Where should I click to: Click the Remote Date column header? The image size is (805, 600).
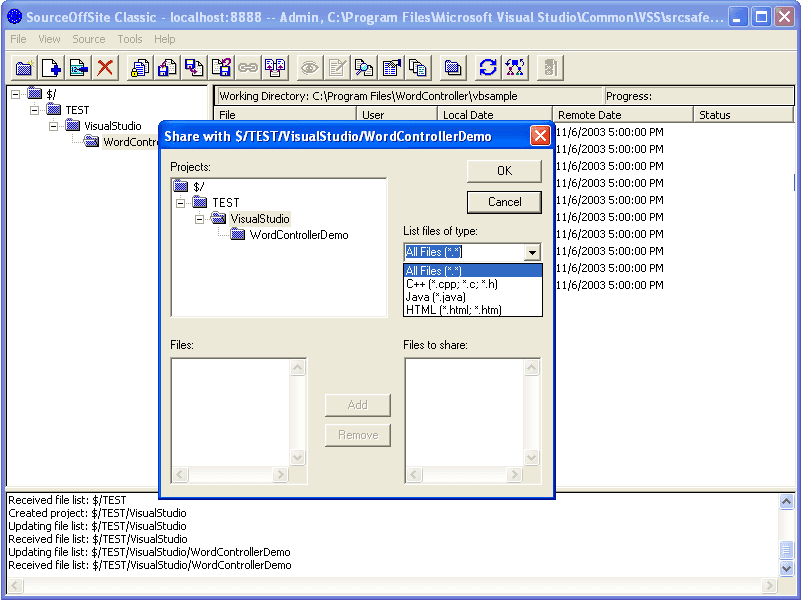pos(622,115)
